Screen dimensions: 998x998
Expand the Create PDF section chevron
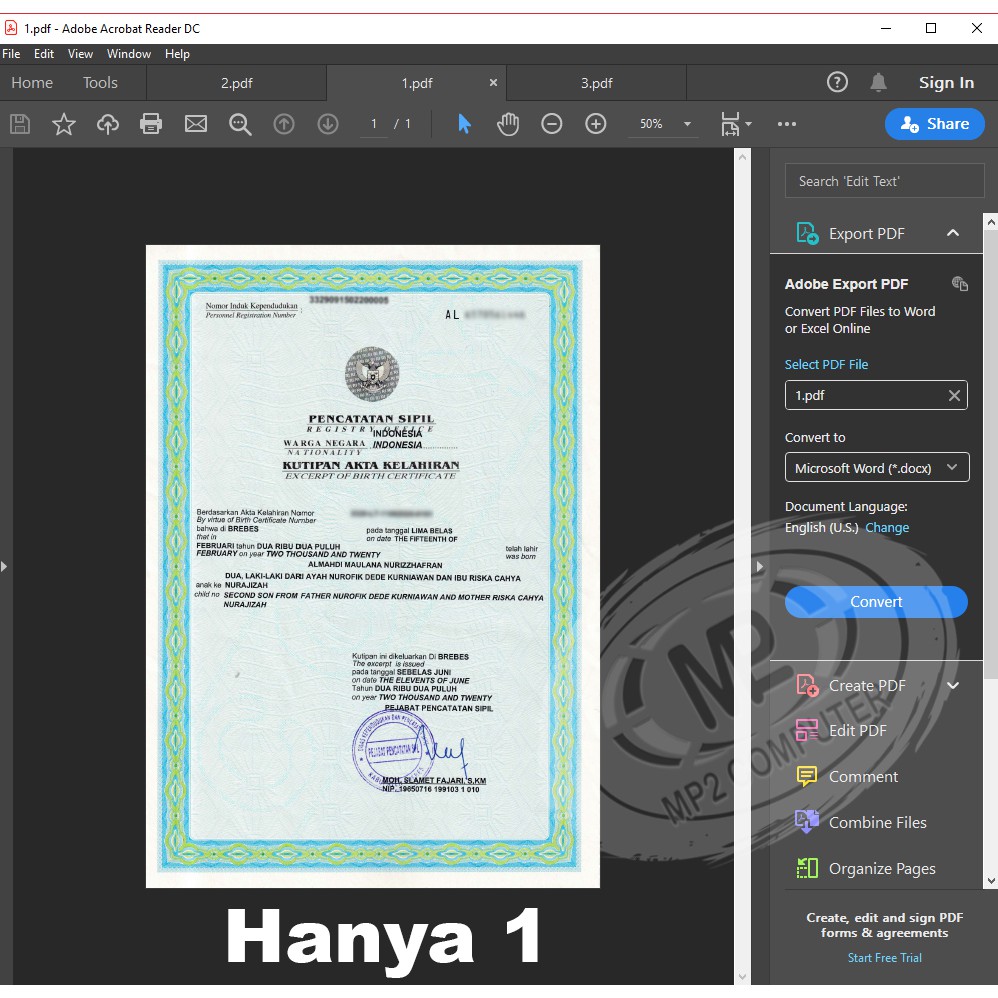tap(952, 685)
